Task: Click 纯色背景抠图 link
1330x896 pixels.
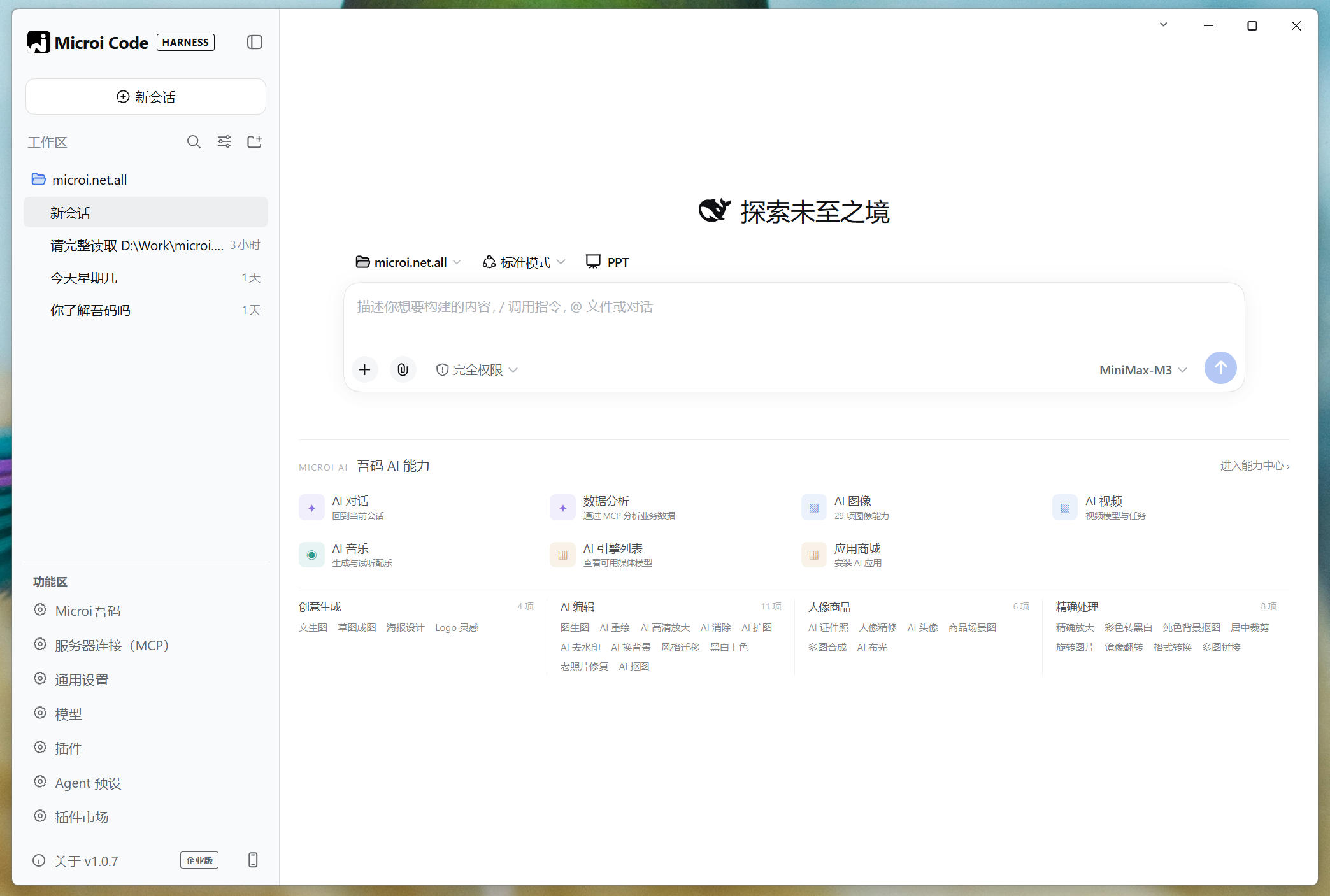Action: [1191, 627]
